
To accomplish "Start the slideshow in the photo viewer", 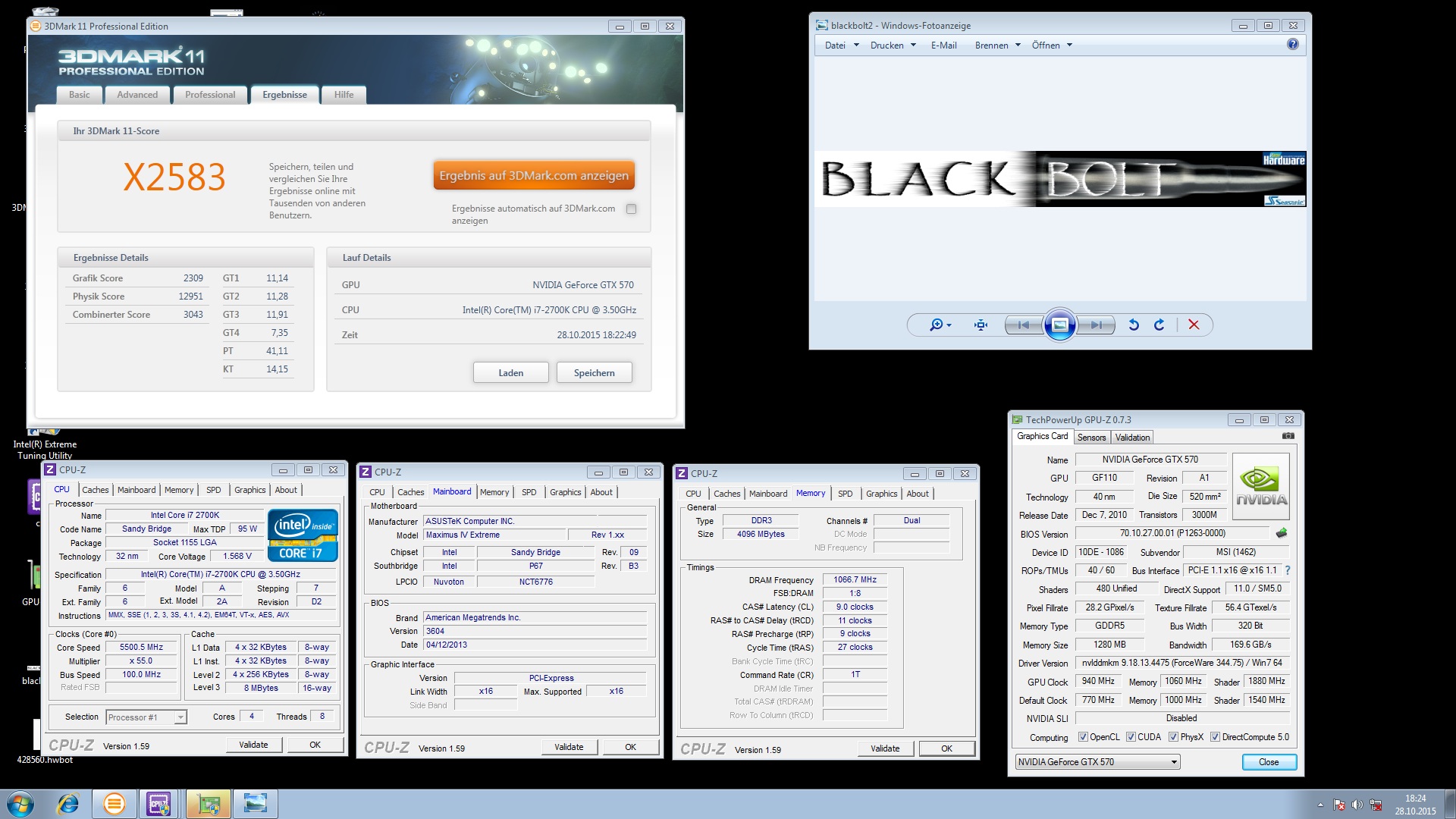I will (1059, 325).
